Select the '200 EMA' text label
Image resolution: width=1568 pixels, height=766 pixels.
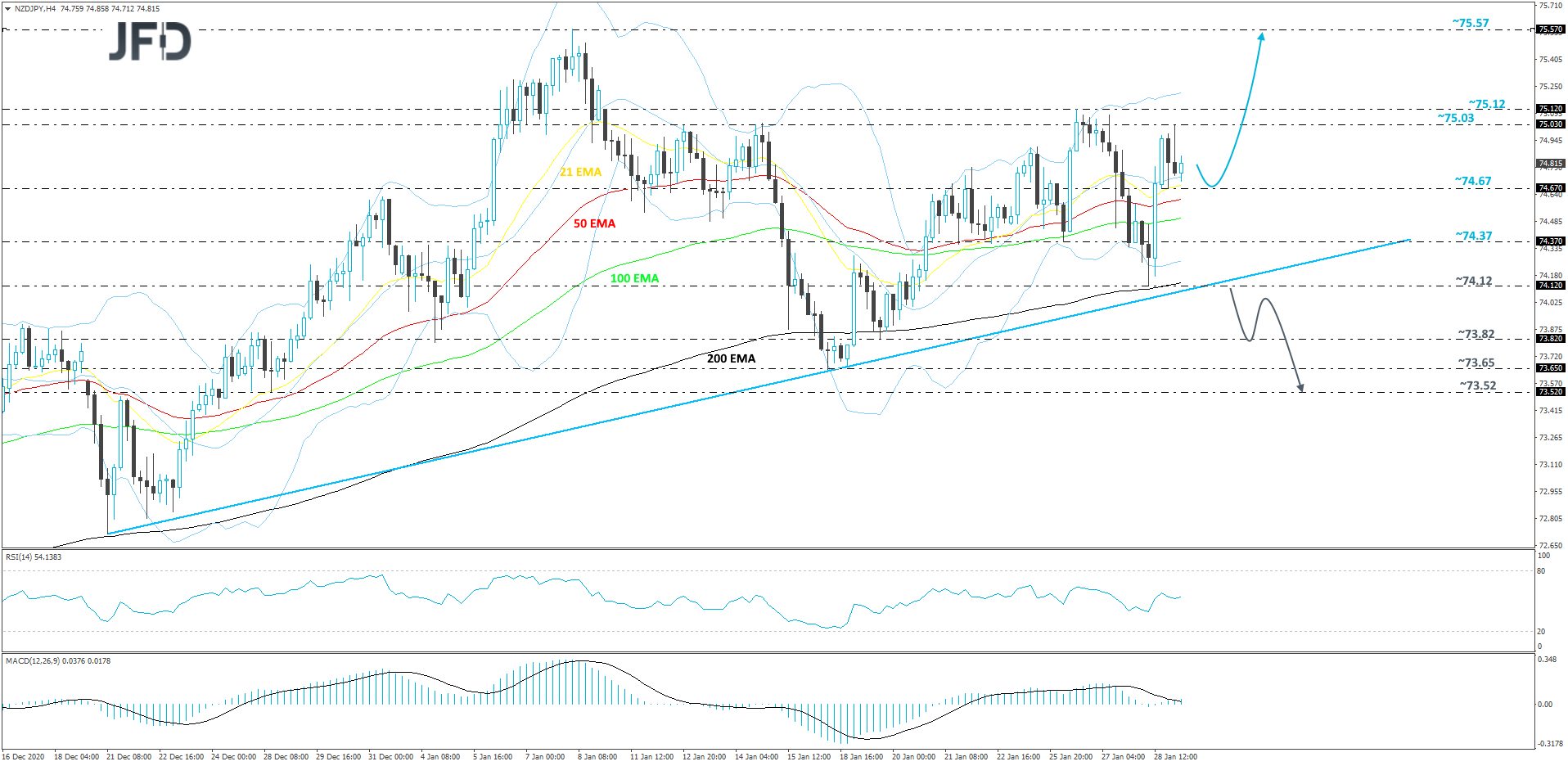731,358
